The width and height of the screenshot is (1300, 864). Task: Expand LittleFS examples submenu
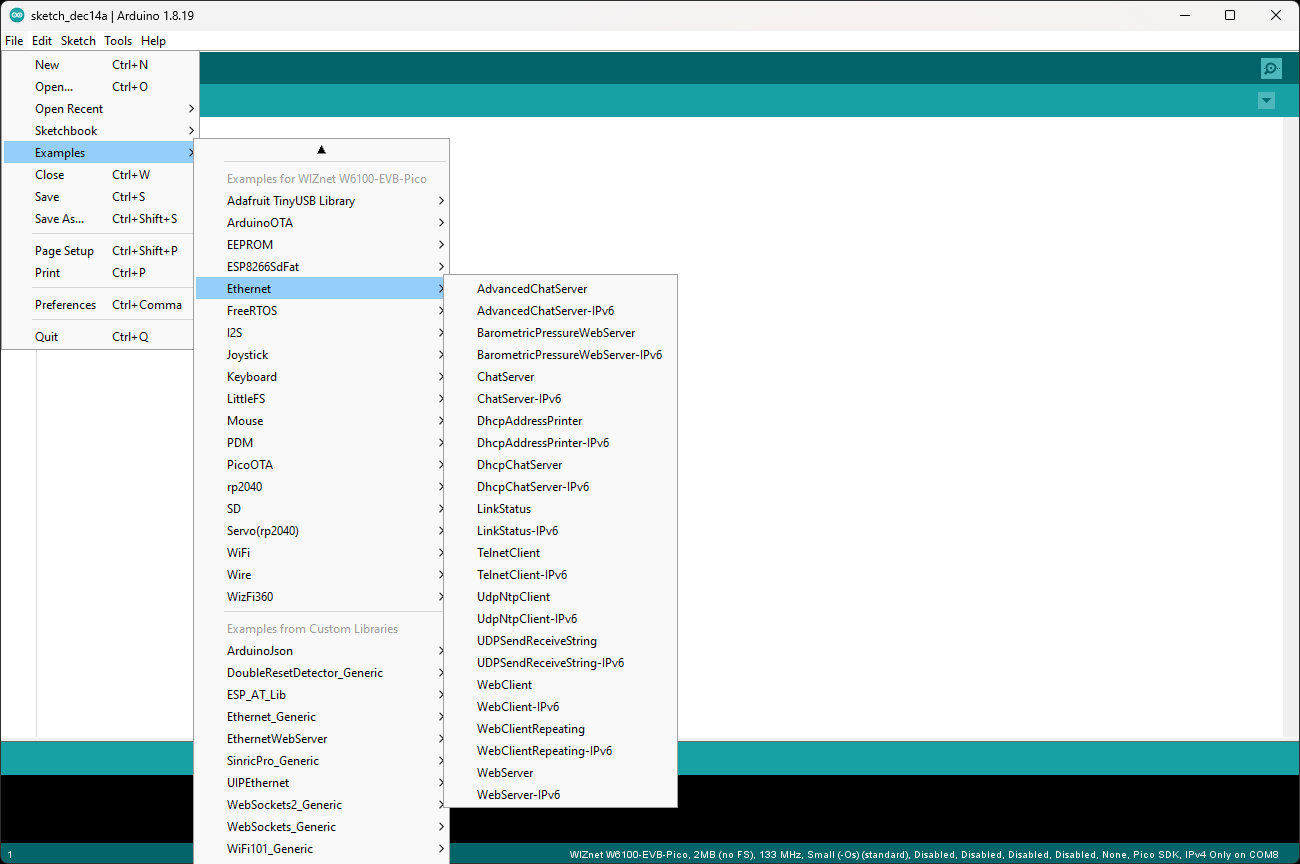pos(322,399)
